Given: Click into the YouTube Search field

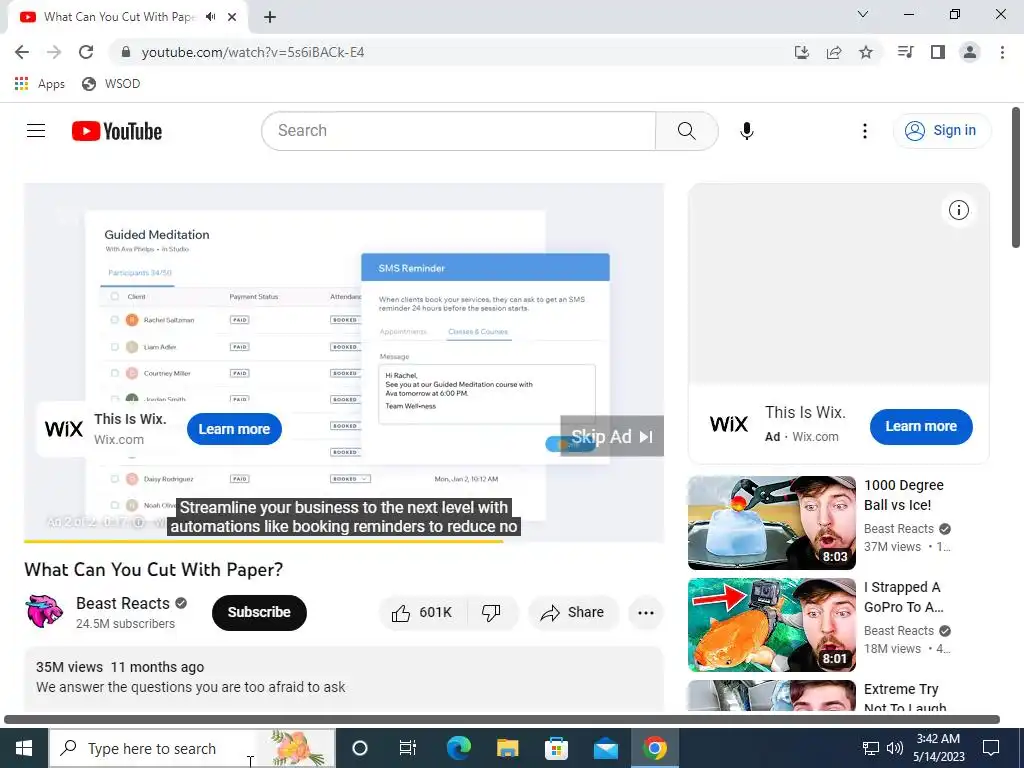Looking at the screenshot, I should pos(458,131).
